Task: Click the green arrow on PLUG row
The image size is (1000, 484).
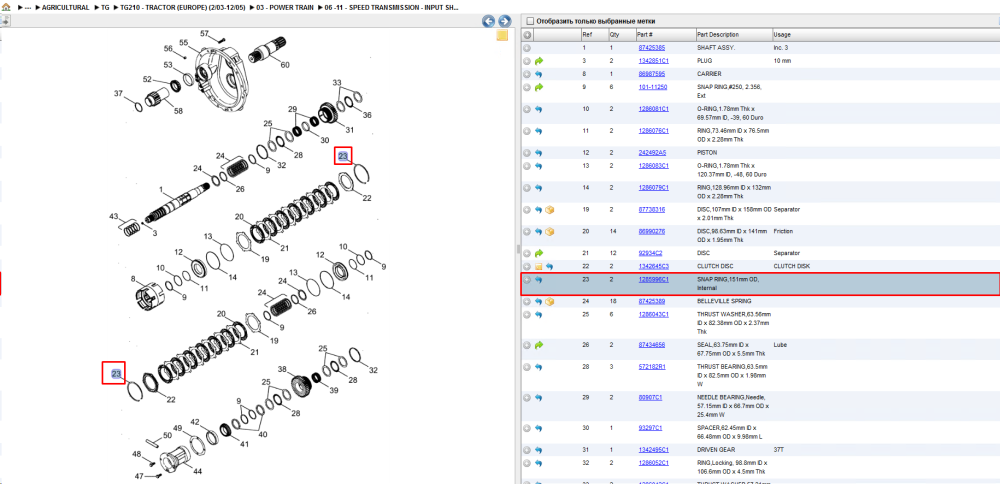Action: (539, 61)
